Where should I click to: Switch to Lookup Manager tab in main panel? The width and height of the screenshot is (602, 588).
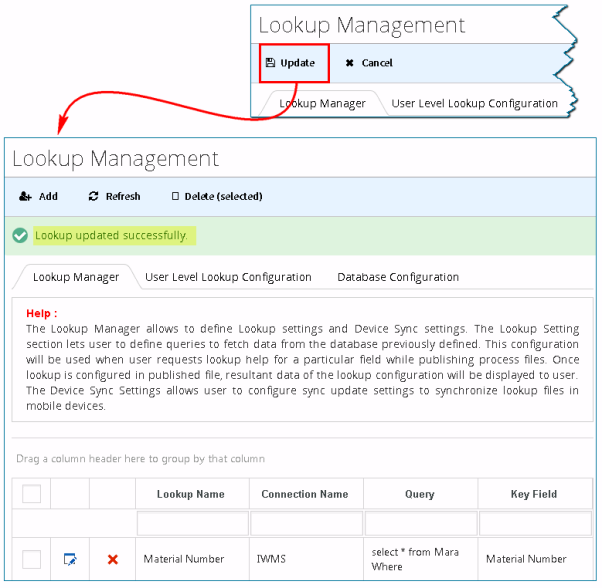[76, 277]
